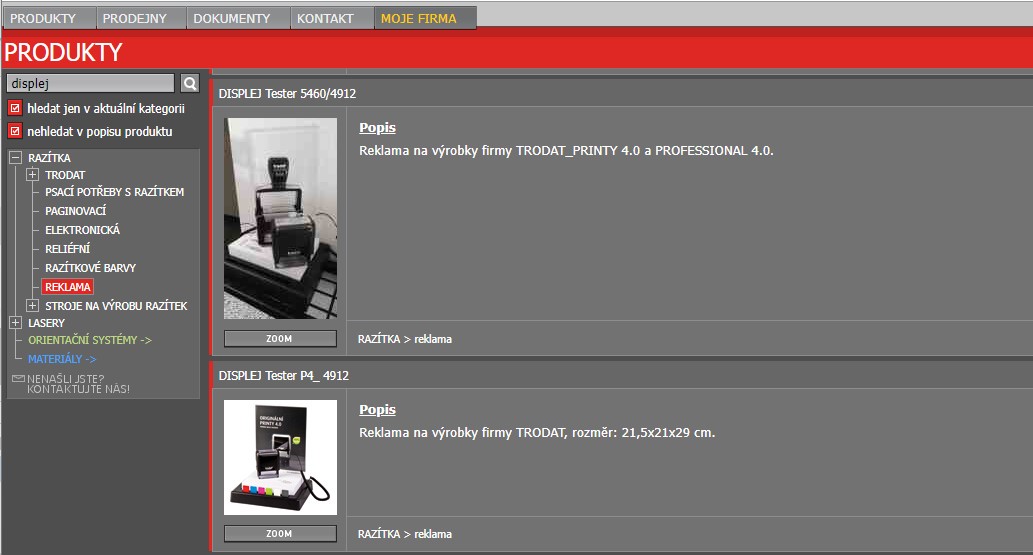Toggle 'hledat jen v aktuální kategorii' checkbox
The width and height of the screenshot is (1033, 555).
point(14,108)
